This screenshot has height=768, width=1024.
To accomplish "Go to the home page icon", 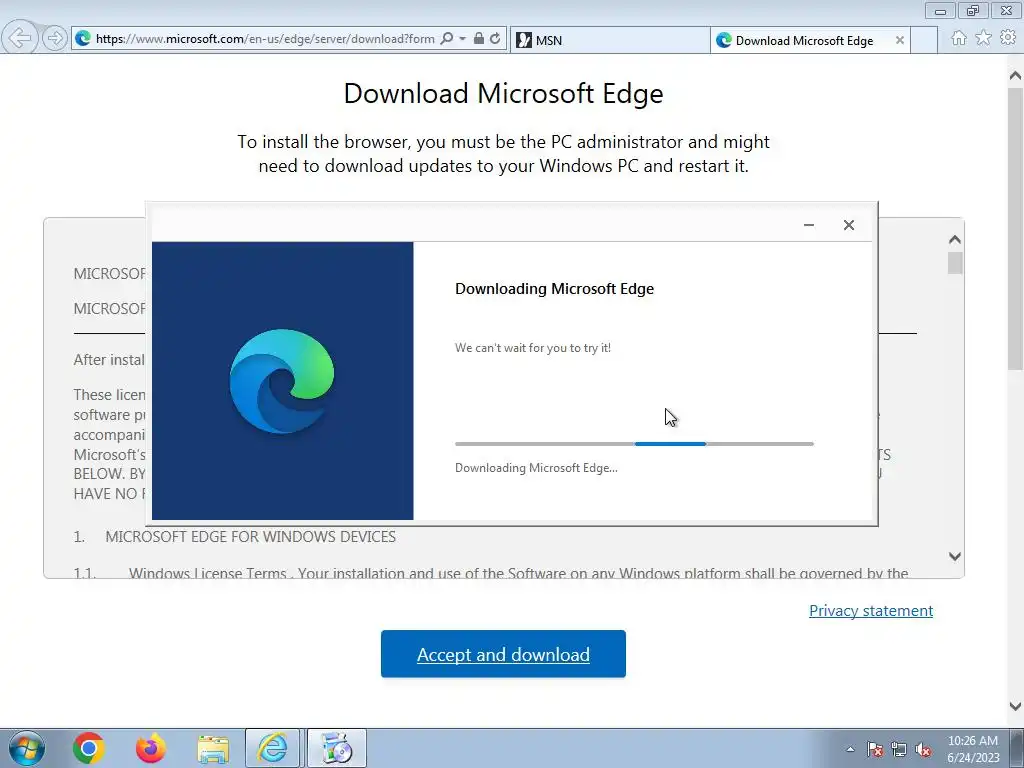I will tap(959, 39).
